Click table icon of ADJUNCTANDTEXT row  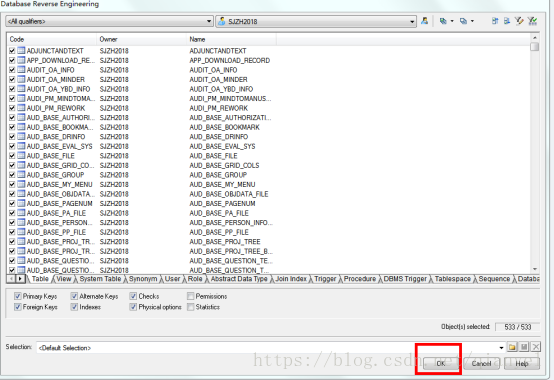pos(21,51)
